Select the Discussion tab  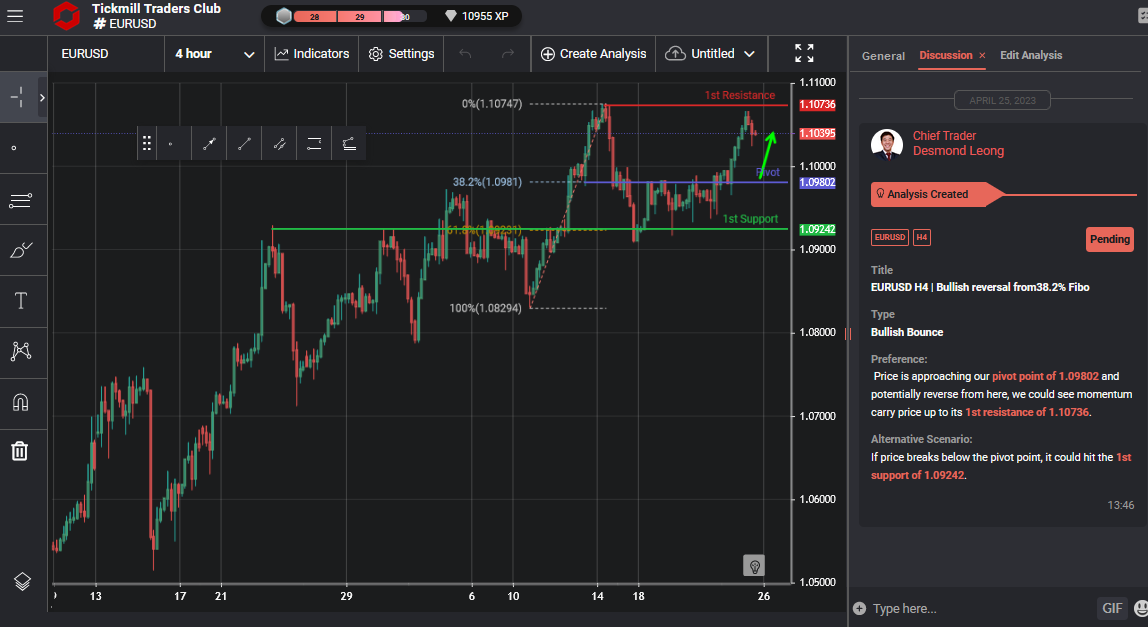coord(946,55)
